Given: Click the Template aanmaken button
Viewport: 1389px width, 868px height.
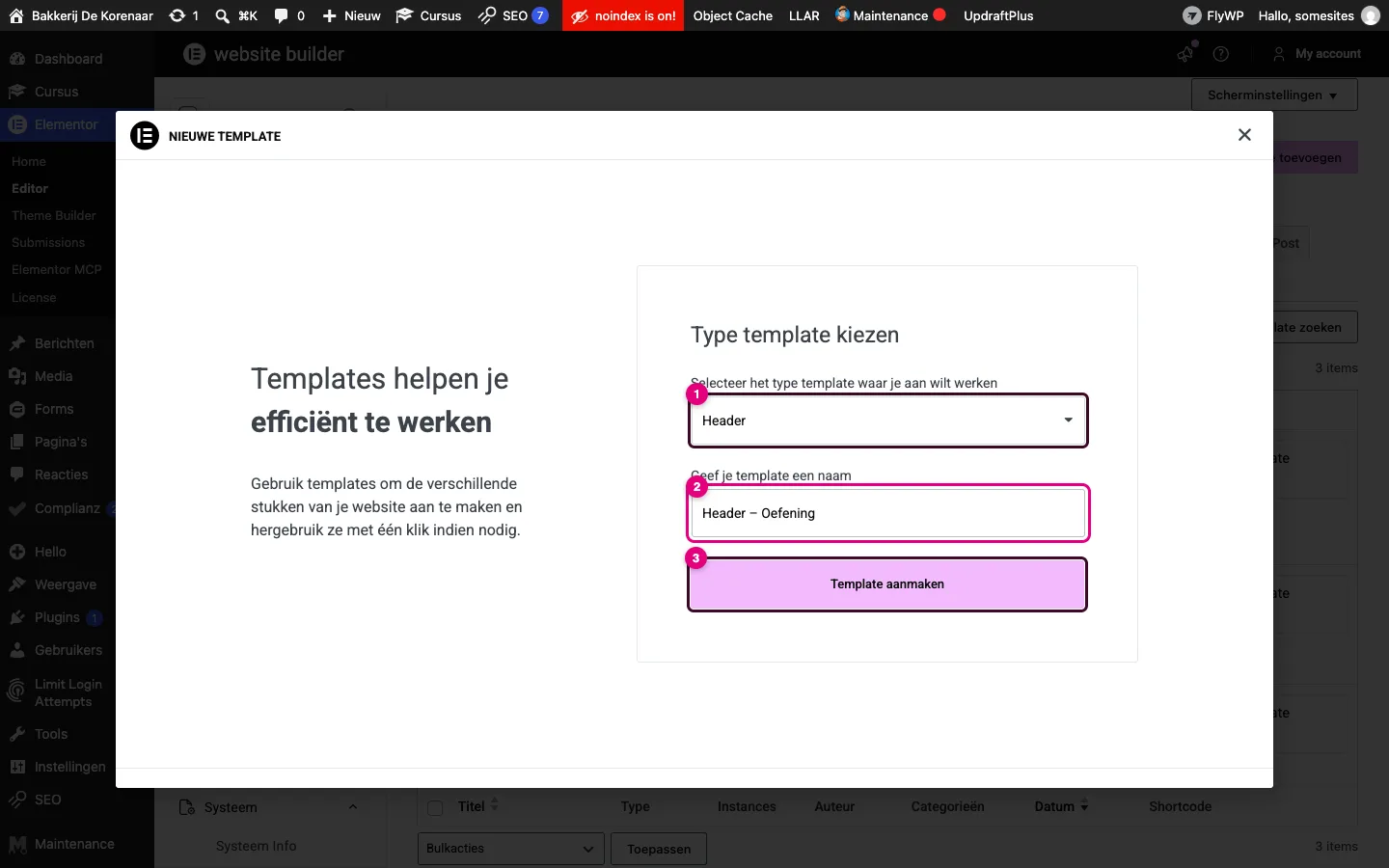Looking at the screenshot, I should coord(887,584).
